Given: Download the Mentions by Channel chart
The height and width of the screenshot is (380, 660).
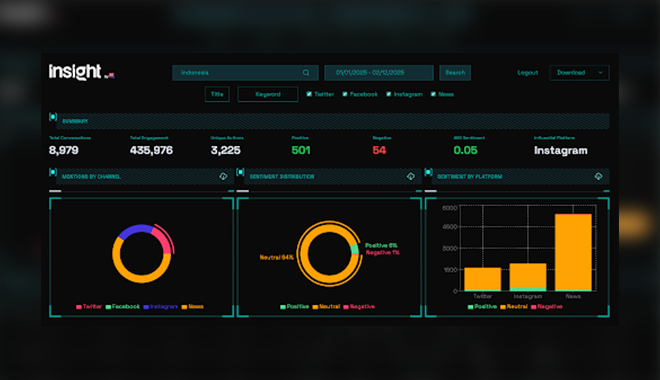Looking at the screenshot, I should coord(224,176).
